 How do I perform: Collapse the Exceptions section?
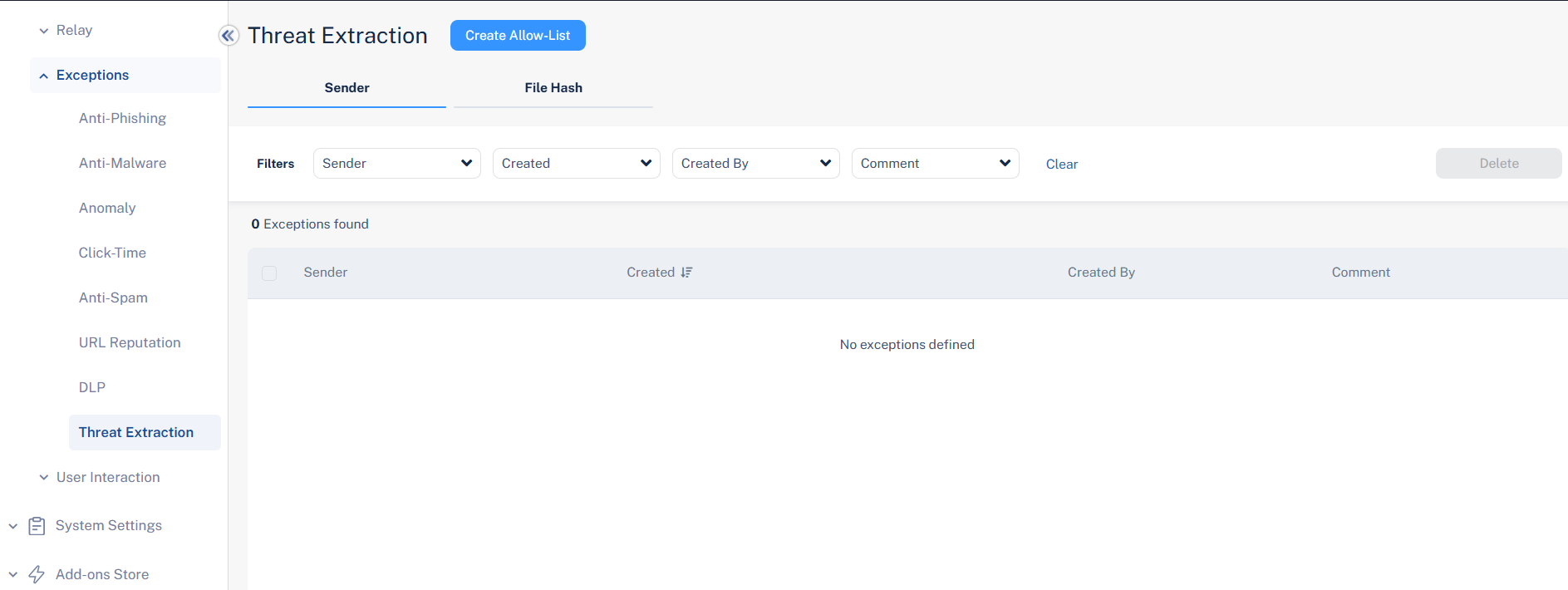[x=44, y=76]
